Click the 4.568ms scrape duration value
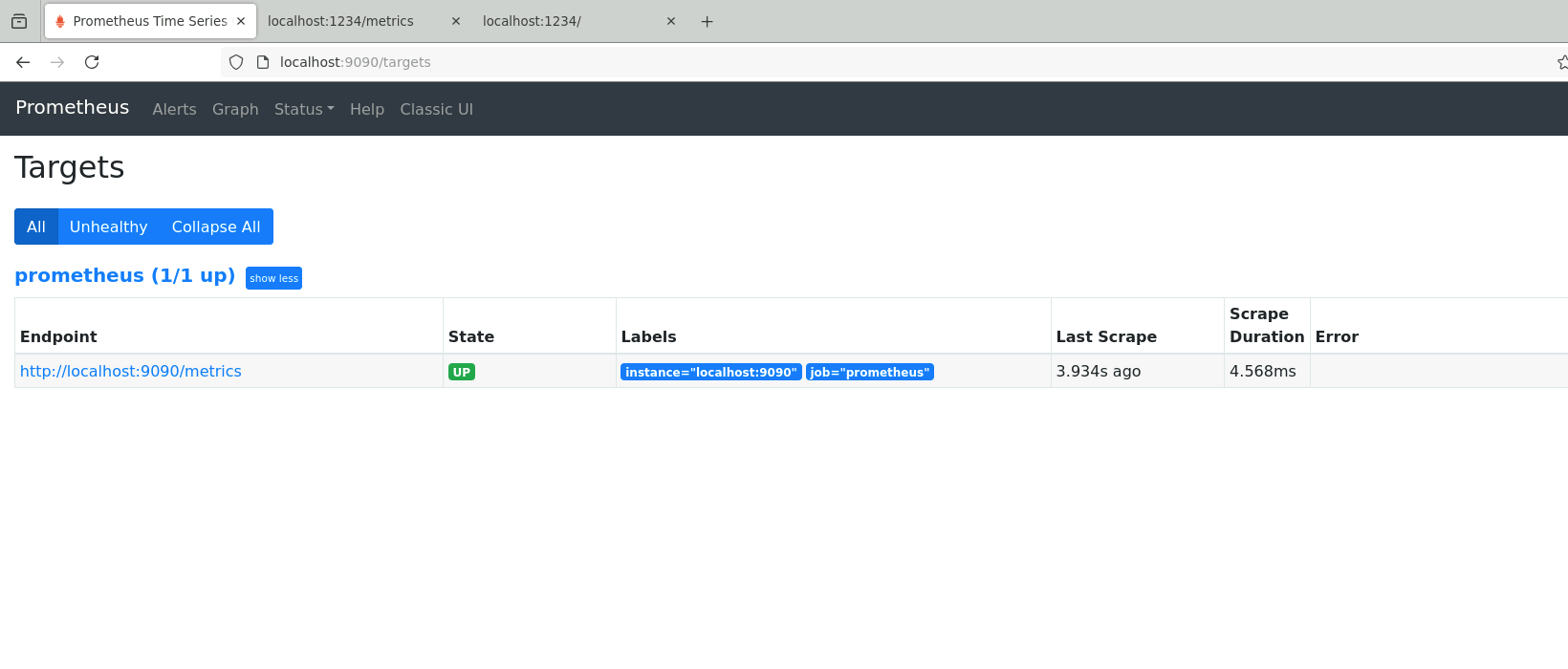Image resolution: width=1568 pixels, height=669 pixels. coord(1263,372)
